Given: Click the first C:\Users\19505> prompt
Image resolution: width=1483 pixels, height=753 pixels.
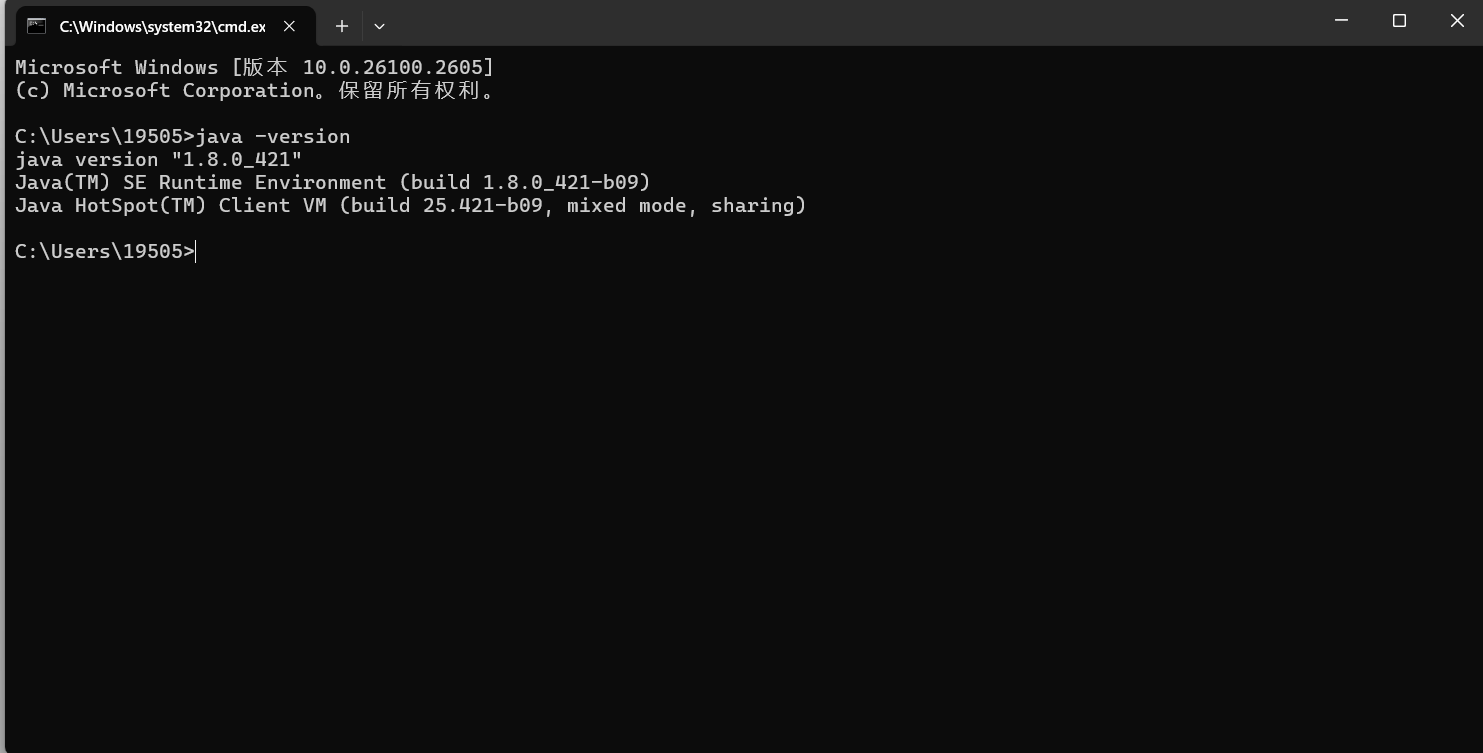Looking at the screenshot, I should pos(104,136).
